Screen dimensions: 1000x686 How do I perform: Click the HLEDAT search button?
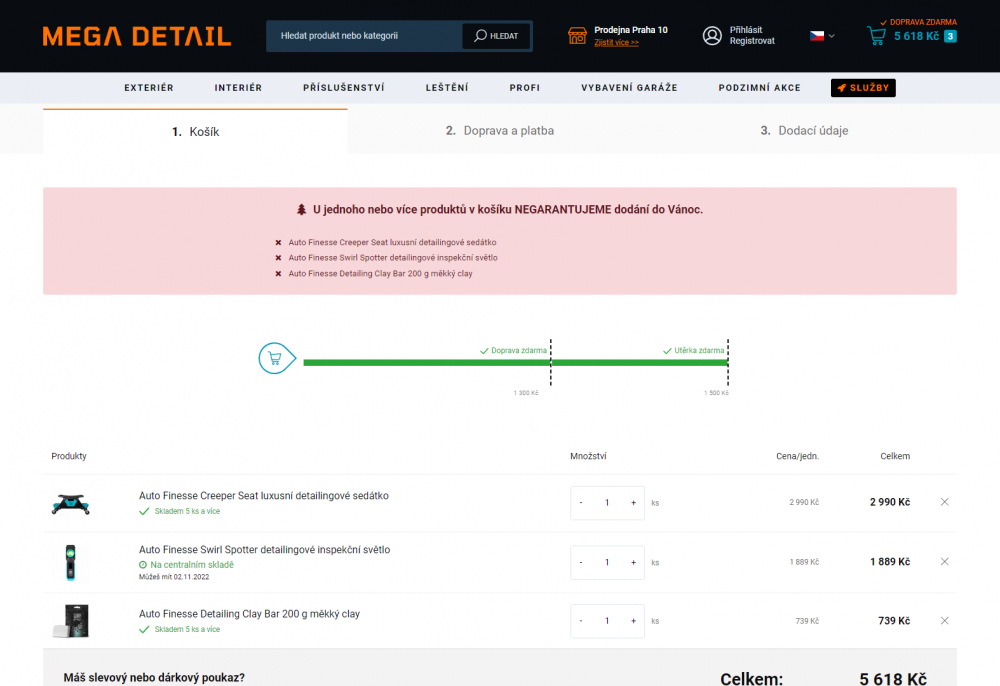pyautogui.click(x=496, y=36)
